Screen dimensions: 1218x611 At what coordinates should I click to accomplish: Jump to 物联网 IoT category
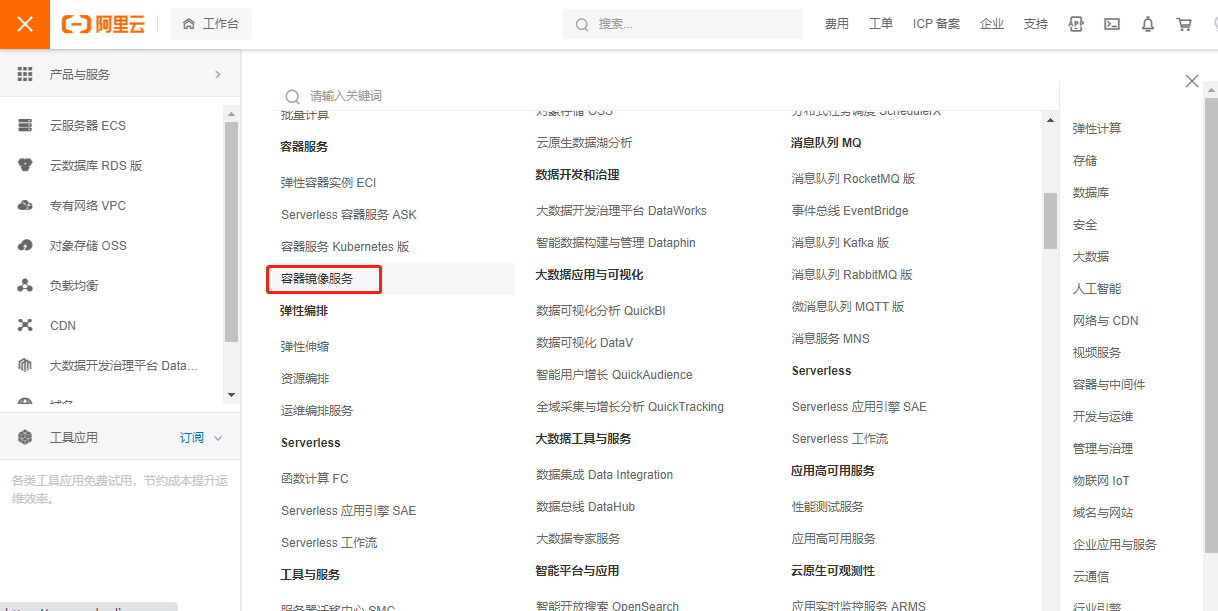click(x=1101, y=480)
